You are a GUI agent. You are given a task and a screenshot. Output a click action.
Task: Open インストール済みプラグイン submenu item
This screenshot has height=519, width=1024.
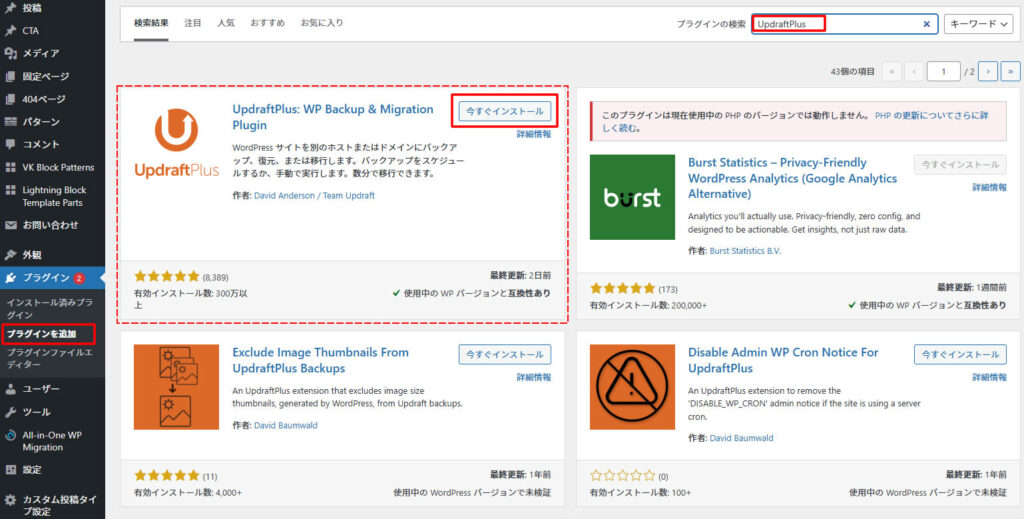(x=50, y=309)
